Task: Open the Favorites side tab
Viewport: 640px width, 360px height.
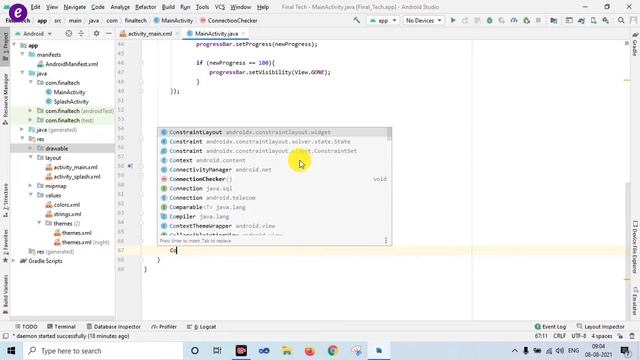Action: click(x=5, y=247)
